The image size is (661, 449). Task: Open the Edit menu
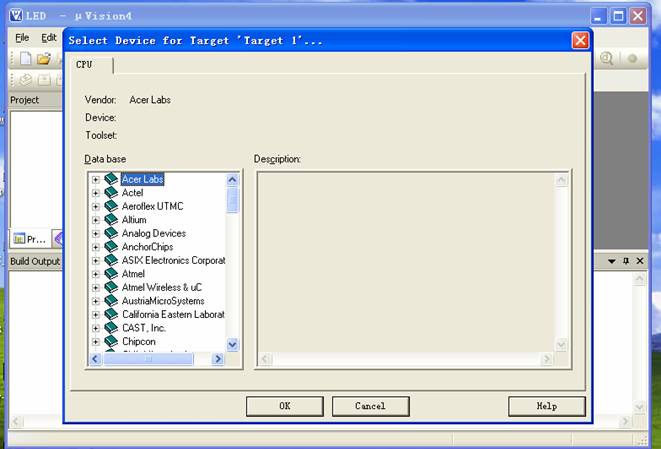coord(48,38)
